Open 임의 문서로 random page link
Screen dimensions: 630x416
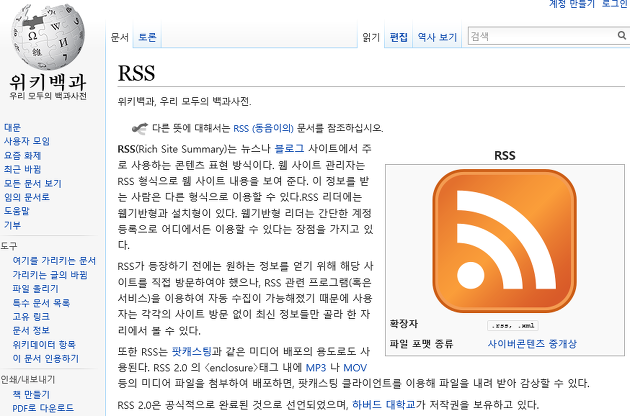pos(27,197)
